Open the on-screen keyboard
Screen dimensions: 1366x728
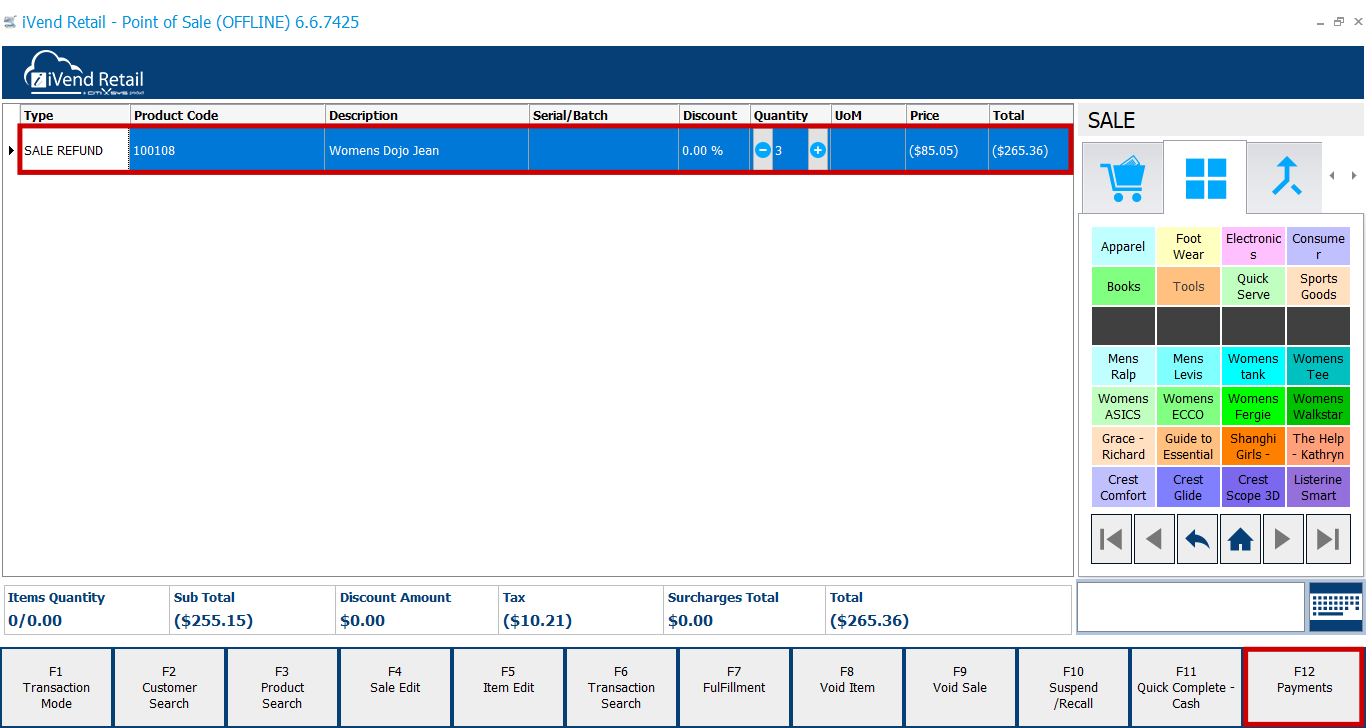(1336, 607)
